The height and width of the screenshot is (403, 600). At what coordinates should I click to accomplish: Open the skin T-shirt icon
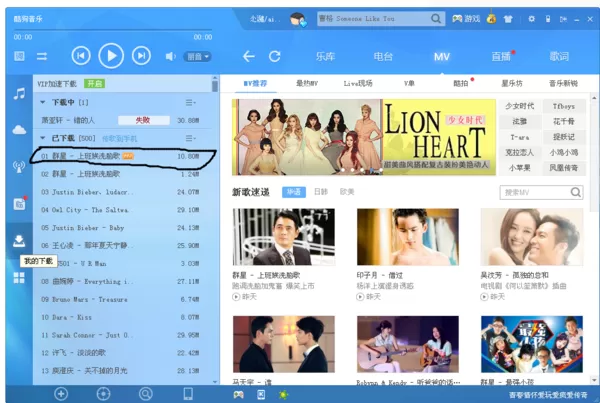(508, 19)
